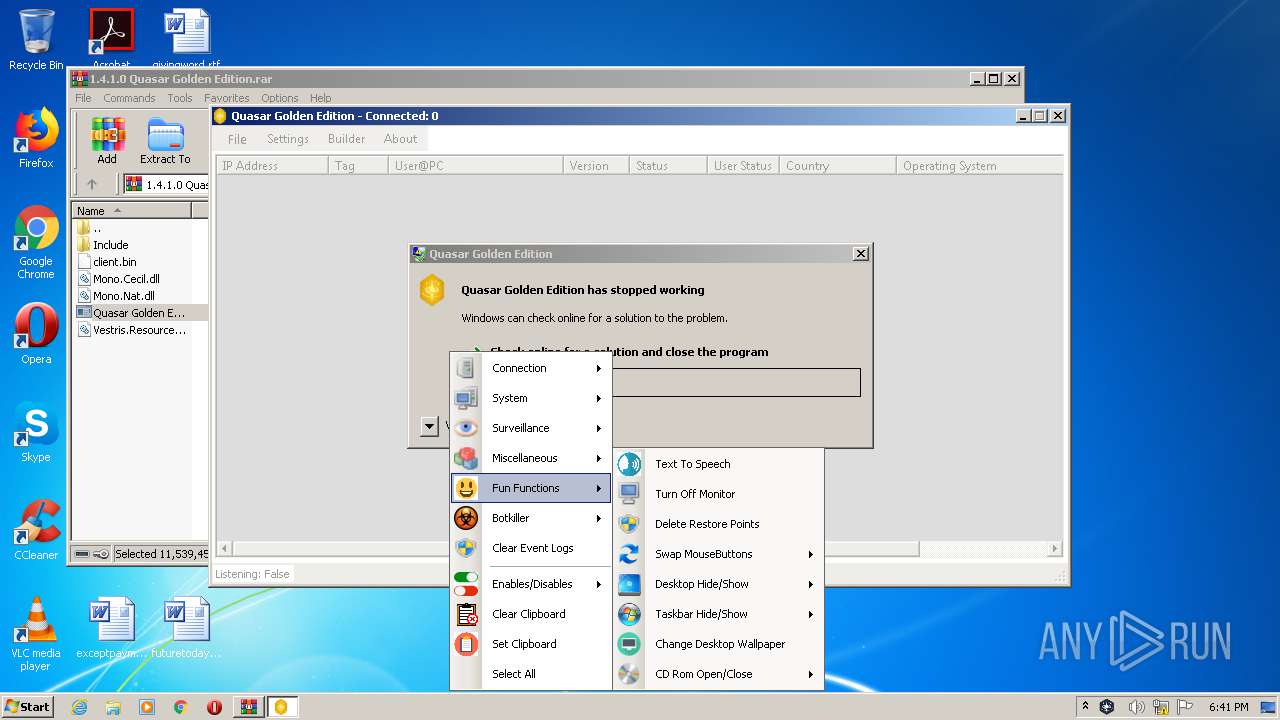This screenshot has width=1280, height=720.
Task: Expand Surveillance submenu
Action: (x=599, y=428)
